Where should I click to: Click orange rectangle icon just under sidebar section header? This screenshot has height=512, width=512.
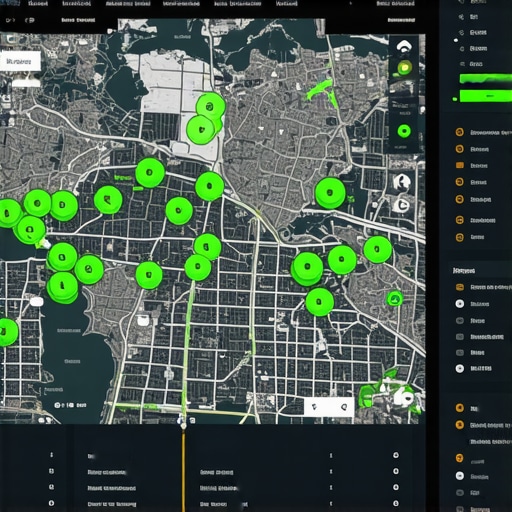pos(460,287)
